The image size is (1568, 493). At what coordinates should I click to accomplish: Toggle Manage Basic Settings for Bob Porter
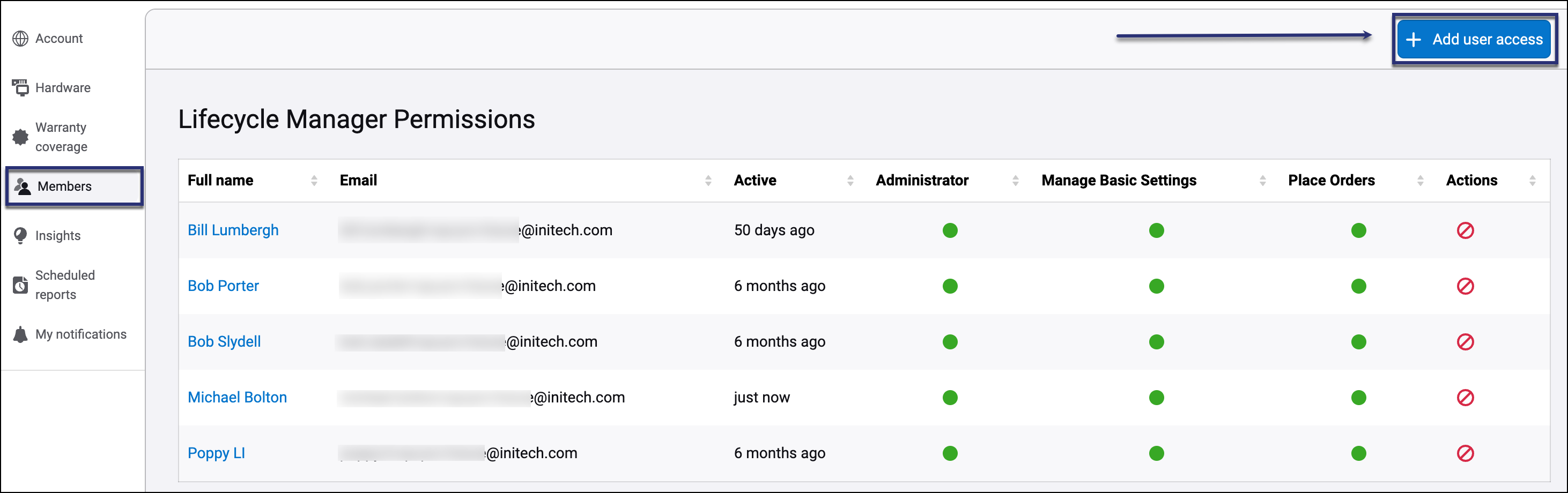[x=1157, y=286]
